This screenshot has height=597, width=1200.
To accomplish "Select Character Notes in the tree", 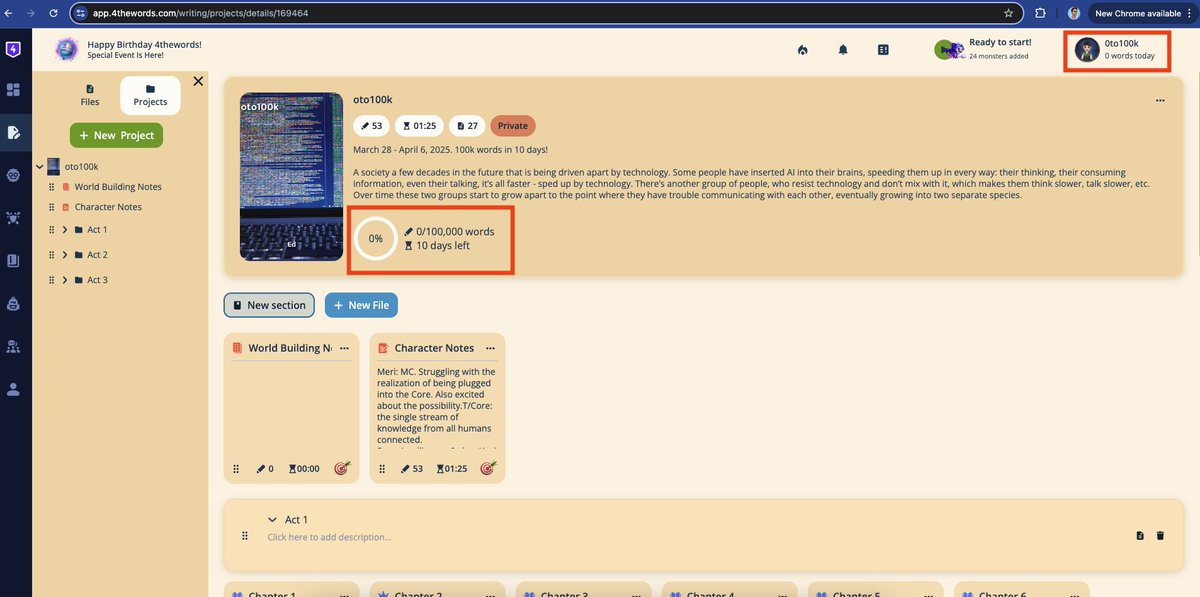I will pyautogui.click(x=108, y=207).
